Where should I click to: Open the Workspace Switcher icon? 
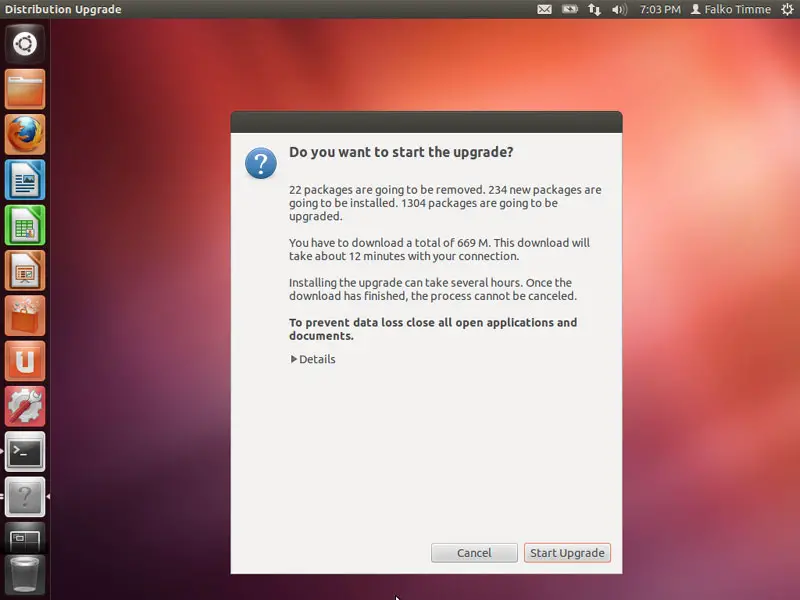coord(25,538)
